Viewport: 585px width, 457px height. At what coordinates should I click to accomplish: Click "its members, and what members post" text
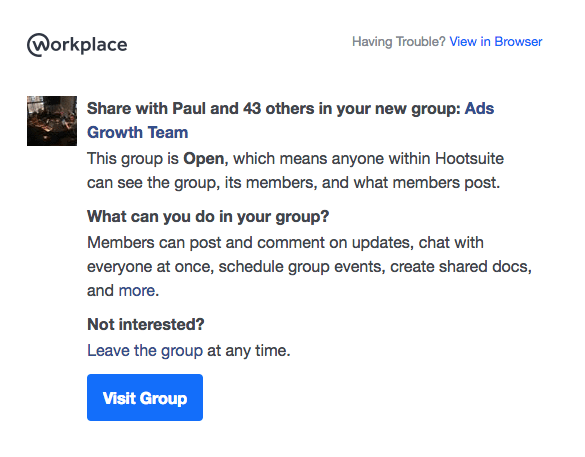(362, 183)
